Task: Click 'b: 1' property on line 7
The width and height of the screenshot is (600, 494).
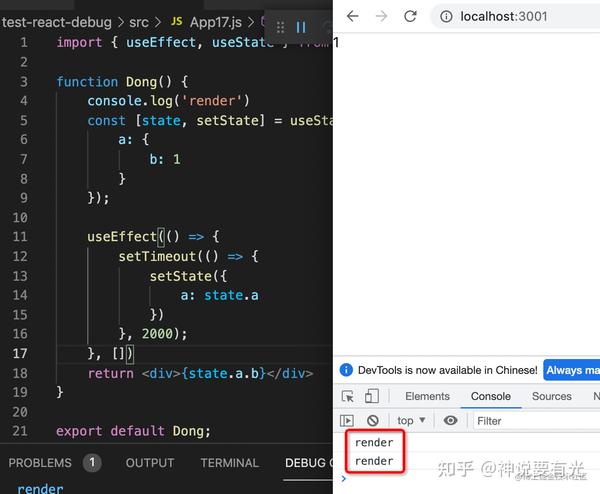Action: tap(165, 159)
